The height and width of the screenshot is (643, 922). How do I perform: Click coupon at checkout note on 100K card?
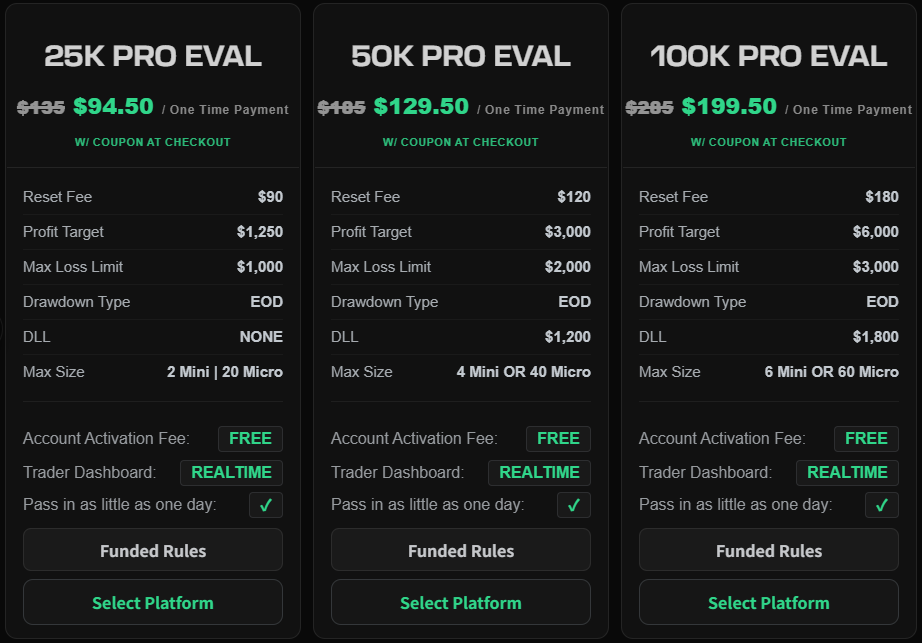click(x=769, y=142)
